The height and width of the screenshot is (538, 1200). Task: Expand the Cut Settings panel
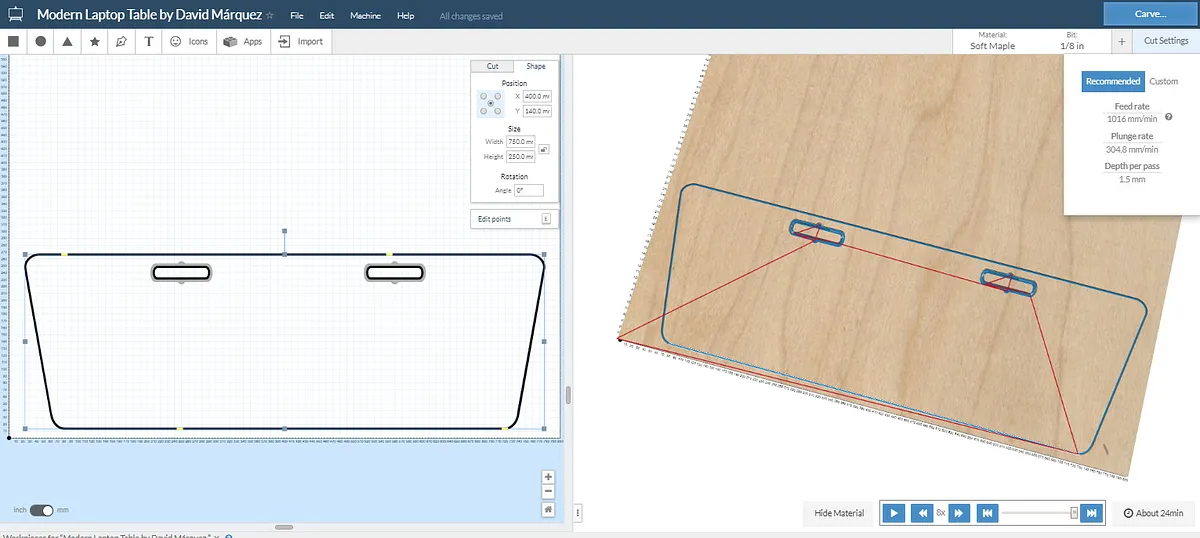click(x=1165, y=41)
